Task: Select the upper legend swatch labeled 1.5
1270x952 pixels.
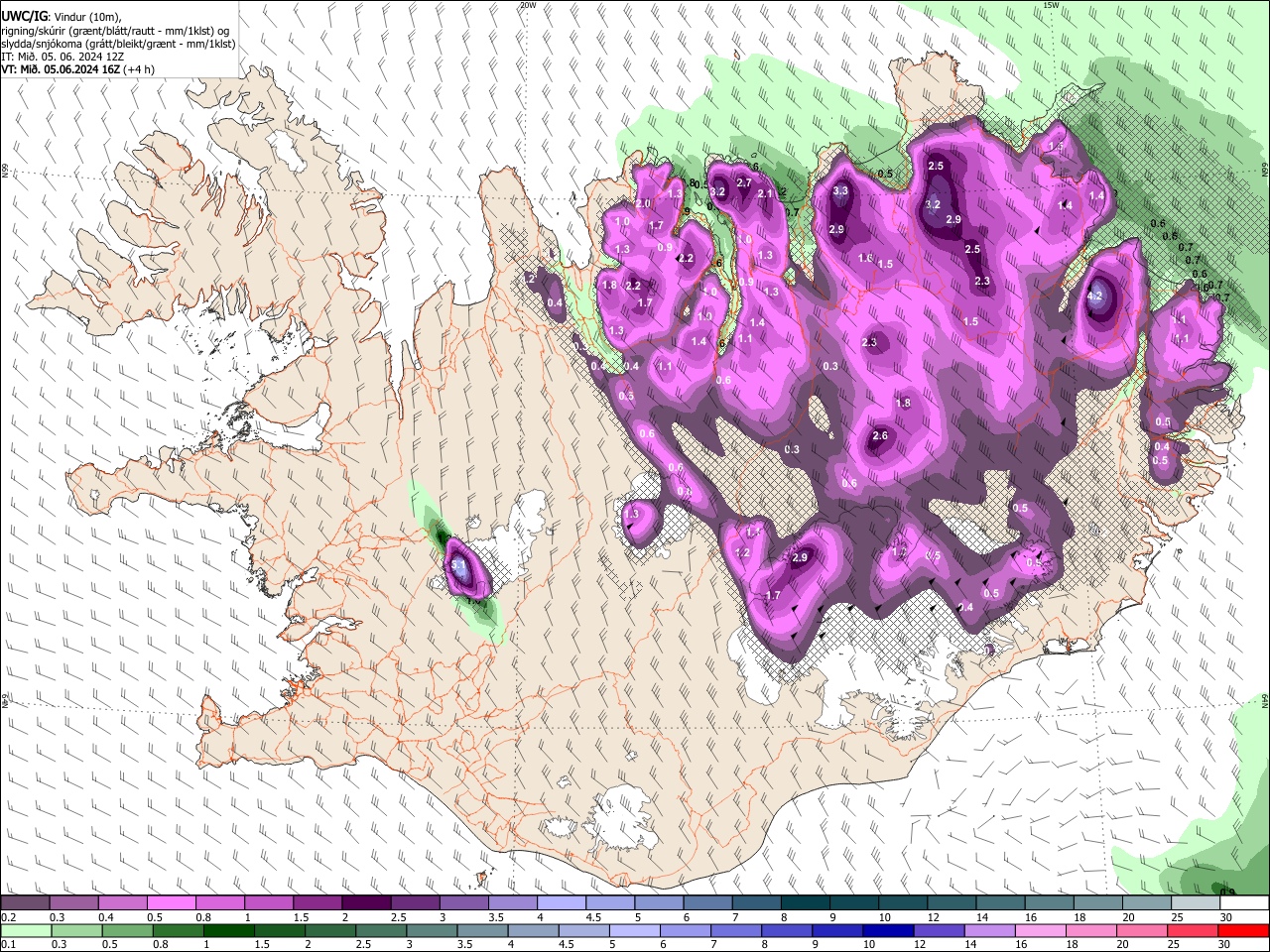Action: point(317,902)
